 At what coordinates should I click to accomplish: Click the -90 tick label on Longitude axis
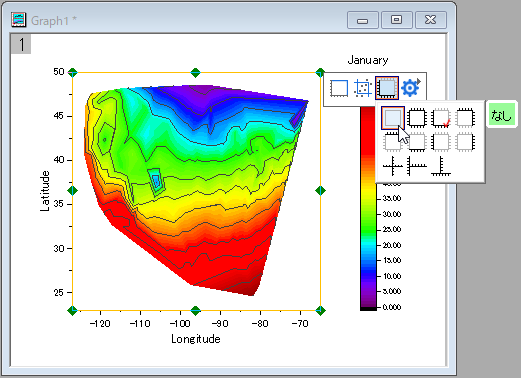coord(220,323)
